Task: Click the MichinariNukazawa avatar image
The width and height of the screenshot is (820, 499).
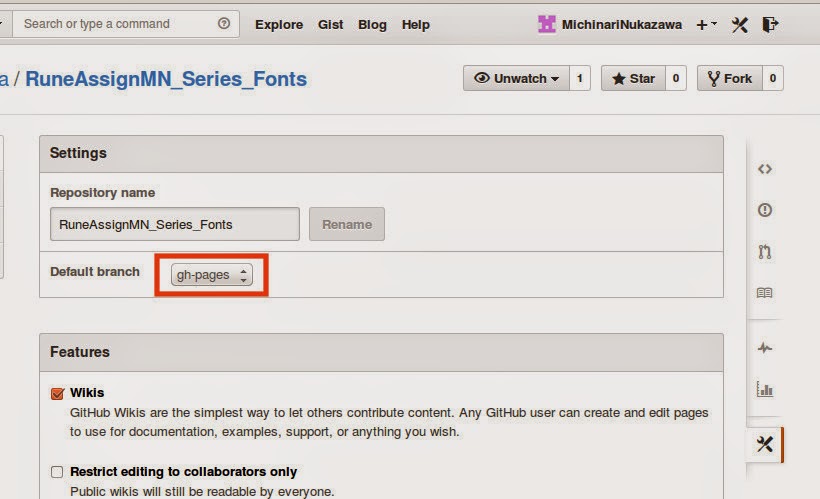Action: (x=546, y=24)
